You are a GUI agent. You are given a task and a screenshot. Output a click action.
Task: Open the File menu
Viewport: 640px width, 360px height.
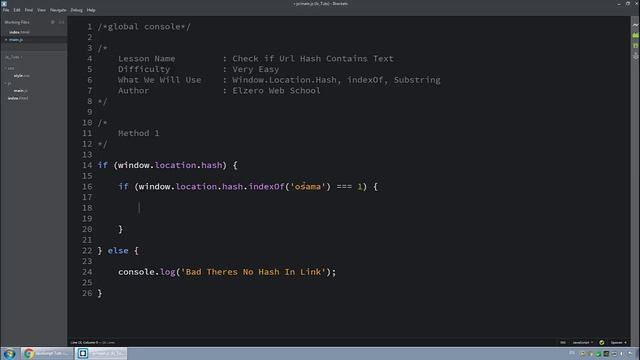coord(6,10)
